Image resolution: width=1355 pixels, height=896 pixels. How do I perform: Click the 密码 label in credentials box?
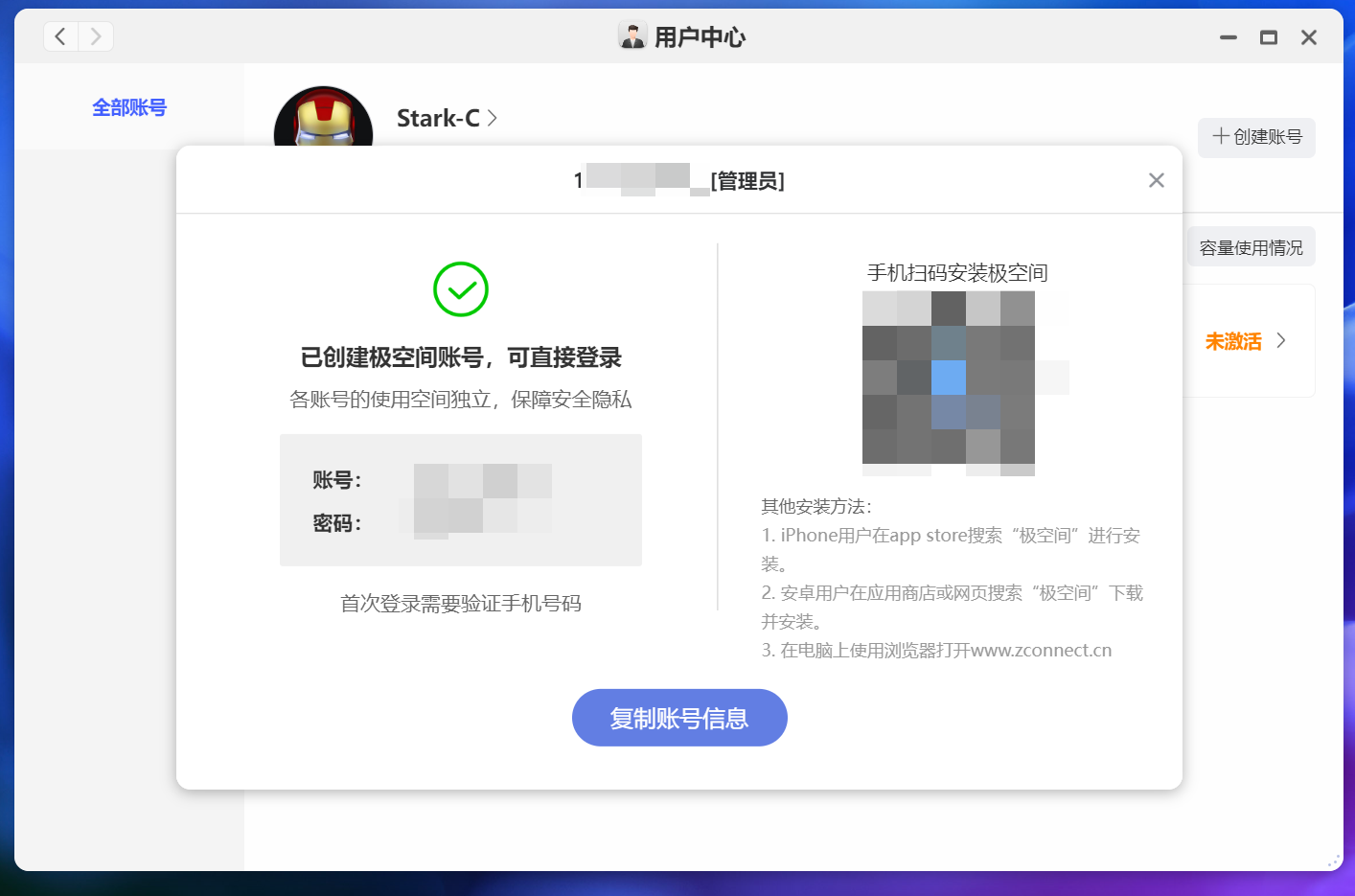[337, 523]
